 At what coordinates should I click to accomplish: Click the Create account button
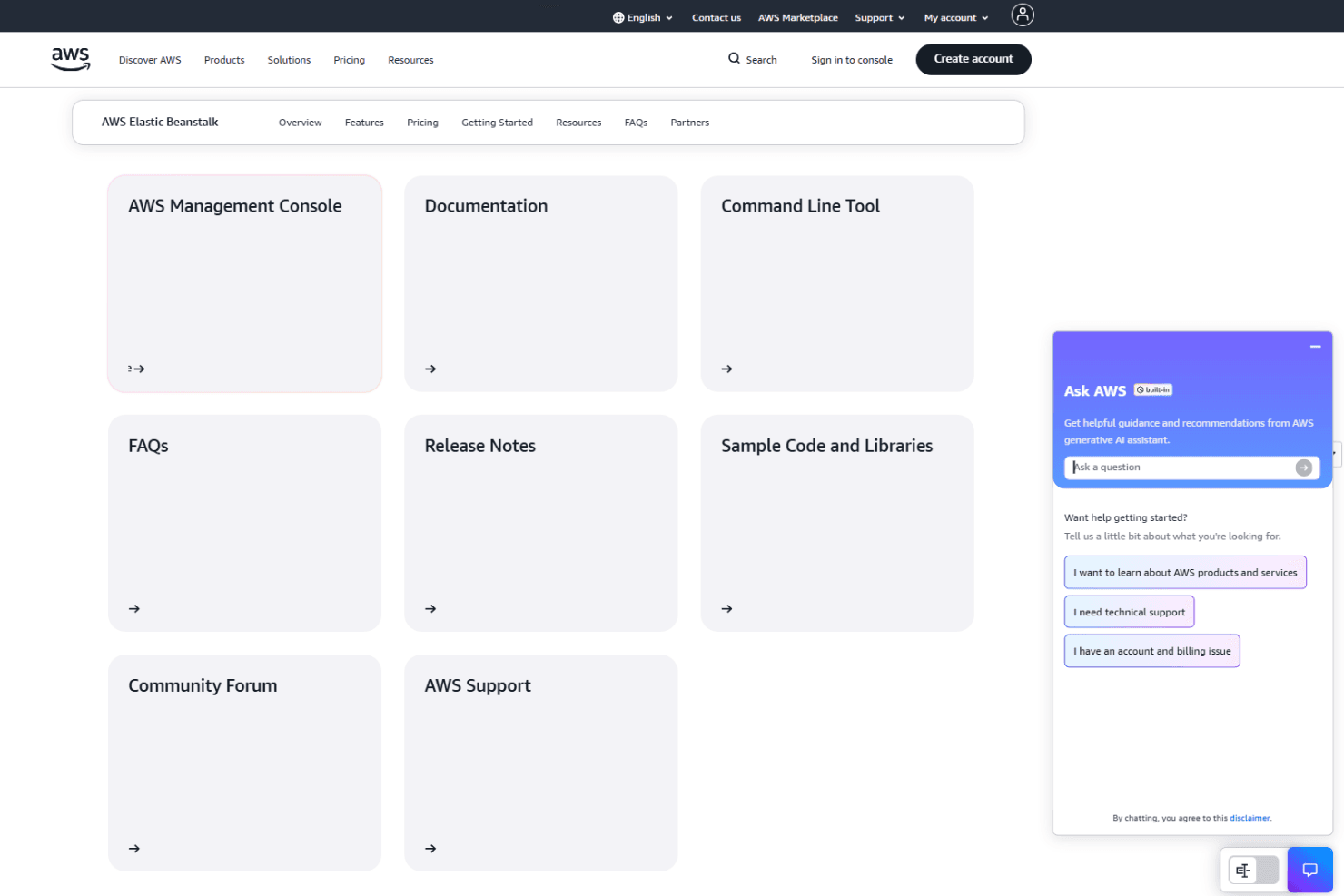click(x=973, y=59)
